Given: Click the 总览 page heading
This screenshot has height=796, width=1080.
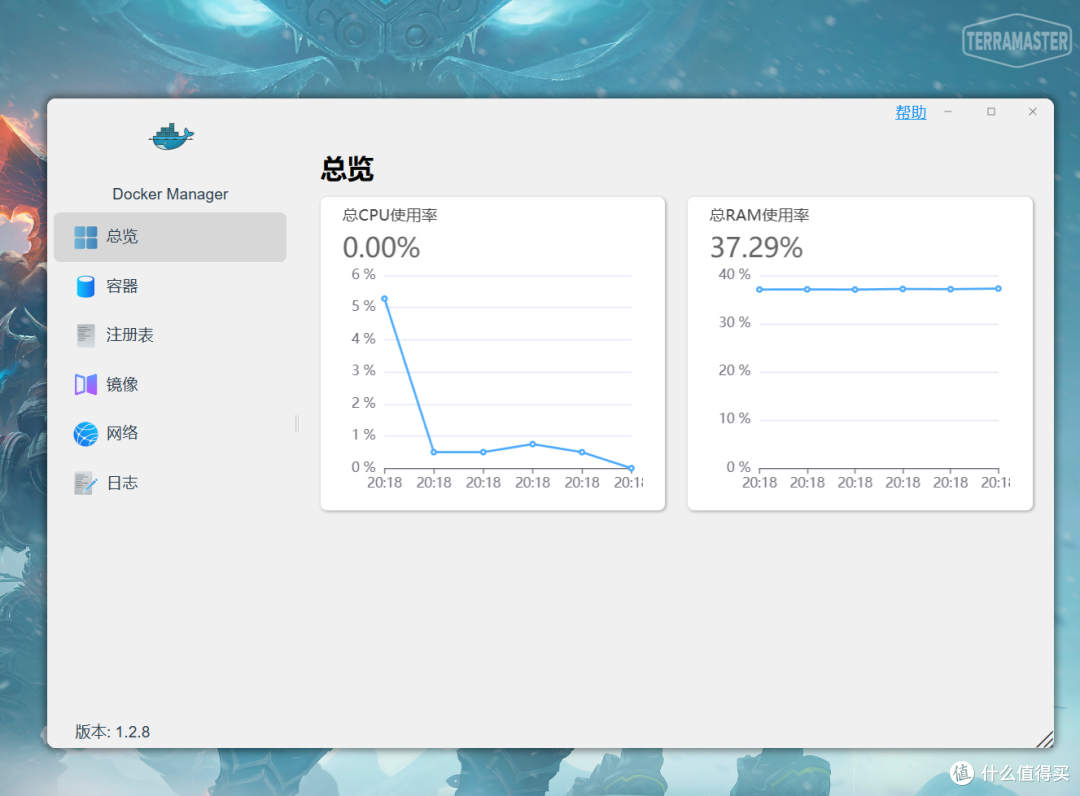Looking at the screenshot, I should pyautogui.click(x=347, y=169).
